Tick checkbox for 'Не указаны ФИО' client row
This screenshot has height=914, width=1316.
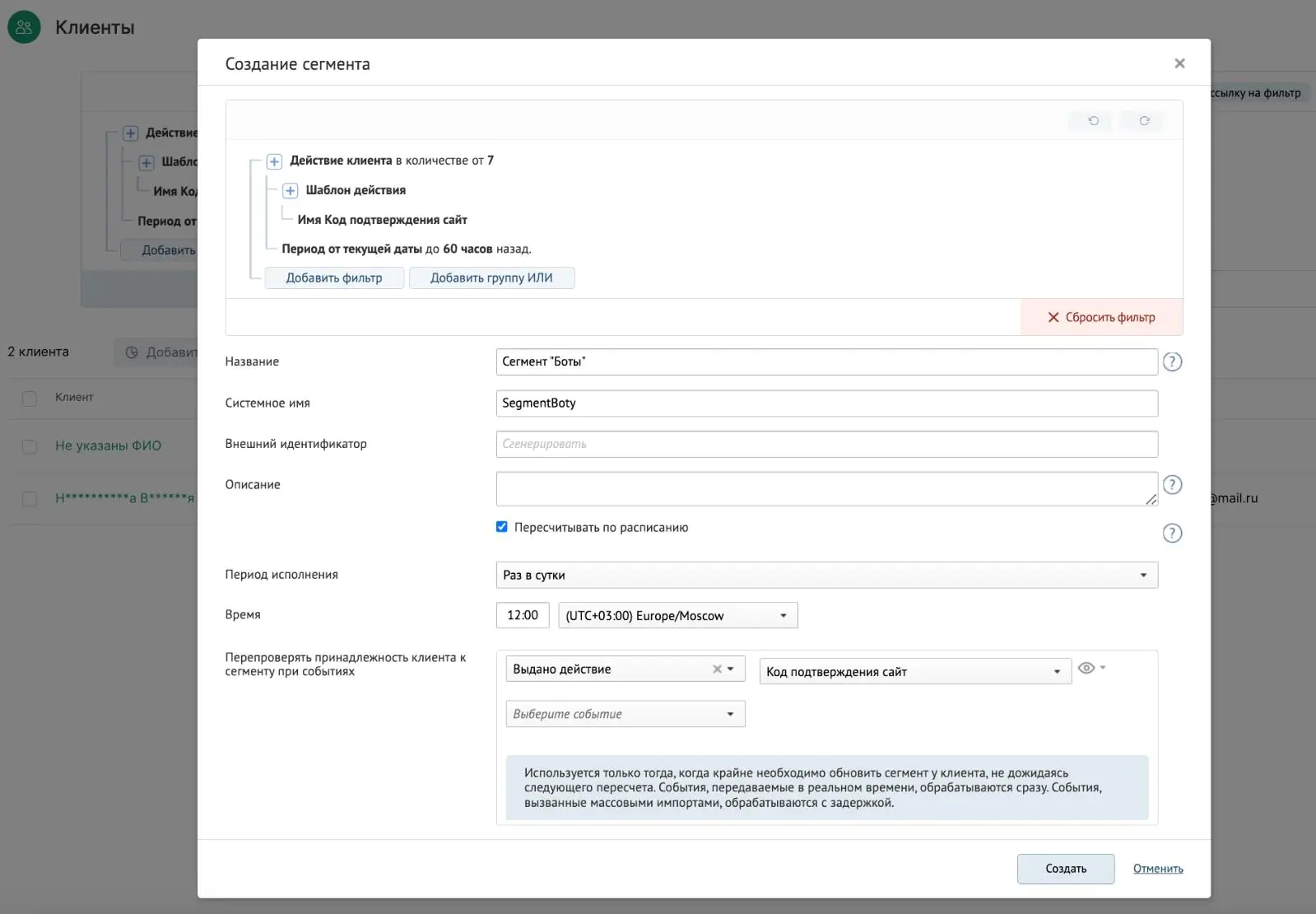[30, 446]
